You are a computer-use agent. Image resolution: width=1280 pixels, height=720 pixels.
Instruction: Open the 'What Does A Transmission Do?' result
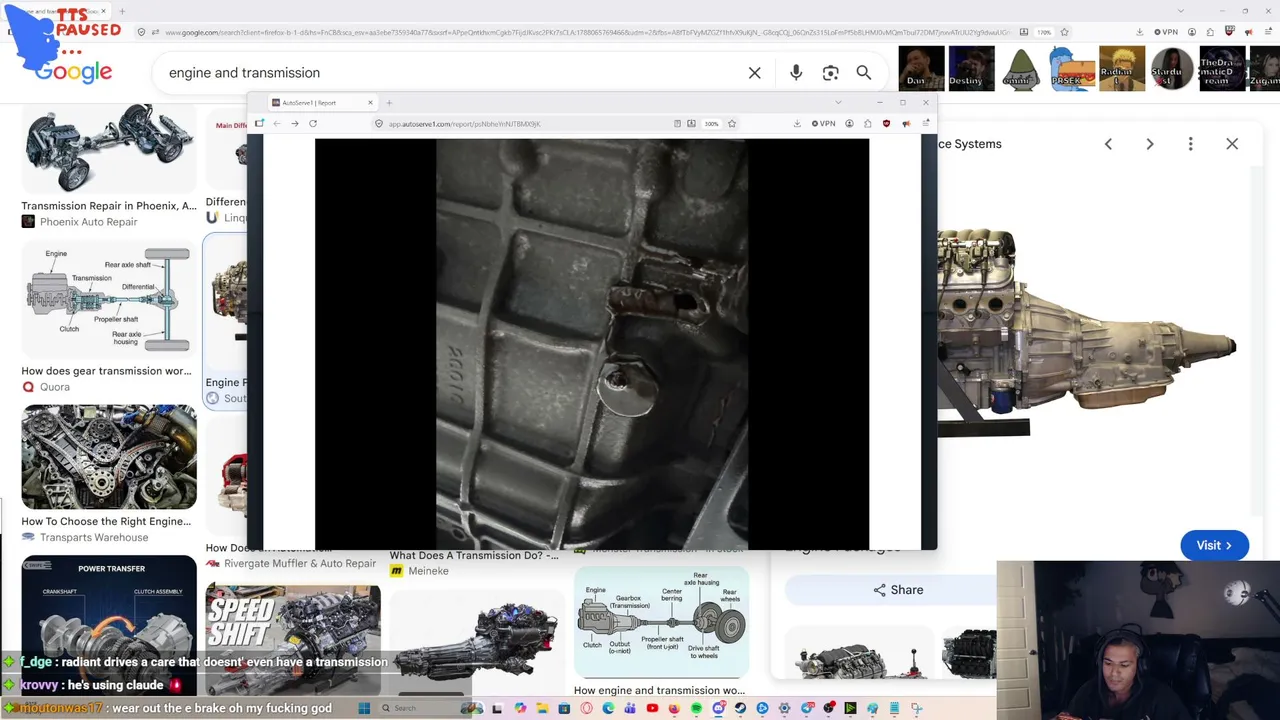(x=474, y=555)
